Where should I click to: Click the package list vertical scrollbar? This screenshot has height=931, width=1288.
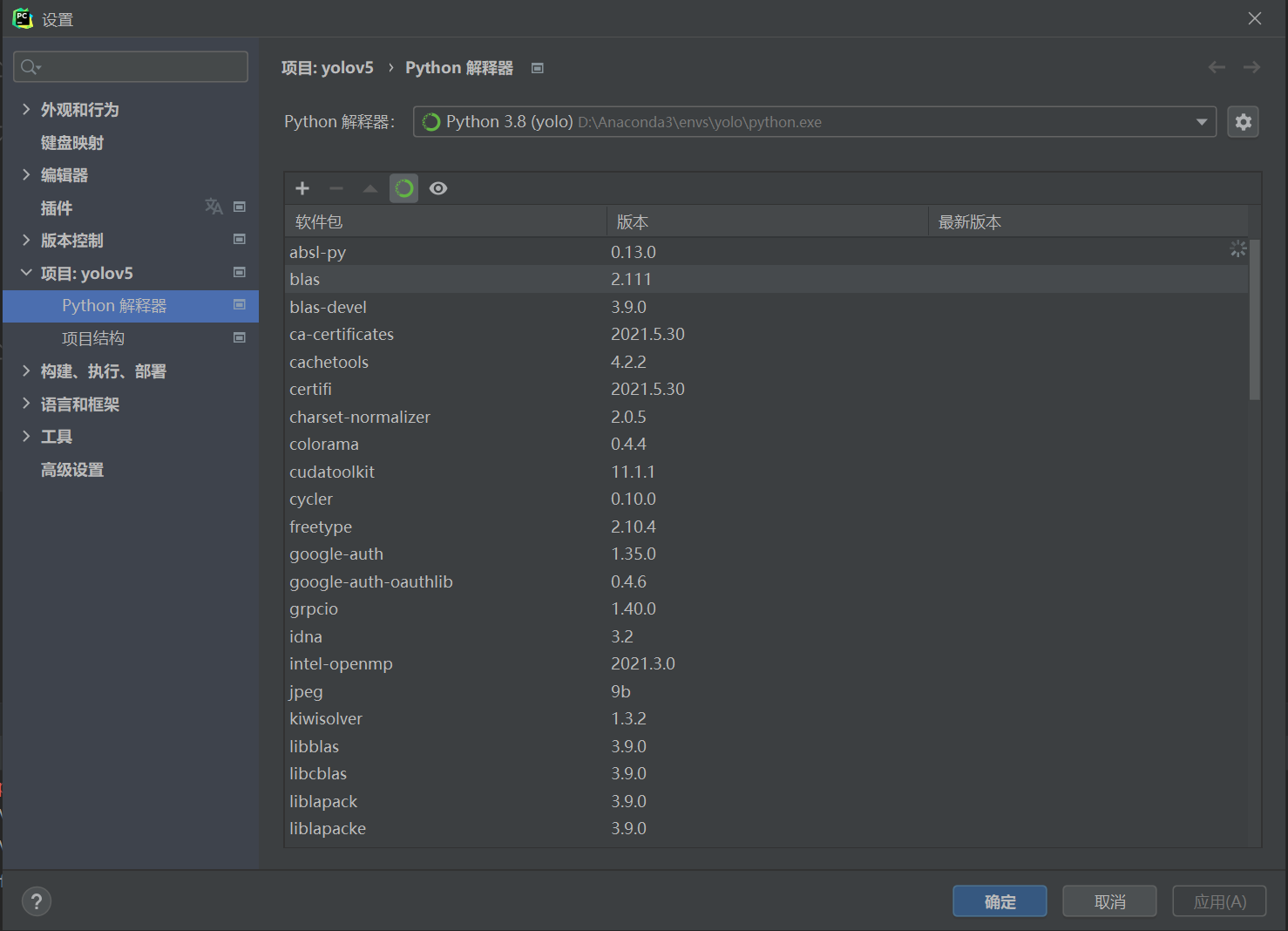coord(1255,319)
